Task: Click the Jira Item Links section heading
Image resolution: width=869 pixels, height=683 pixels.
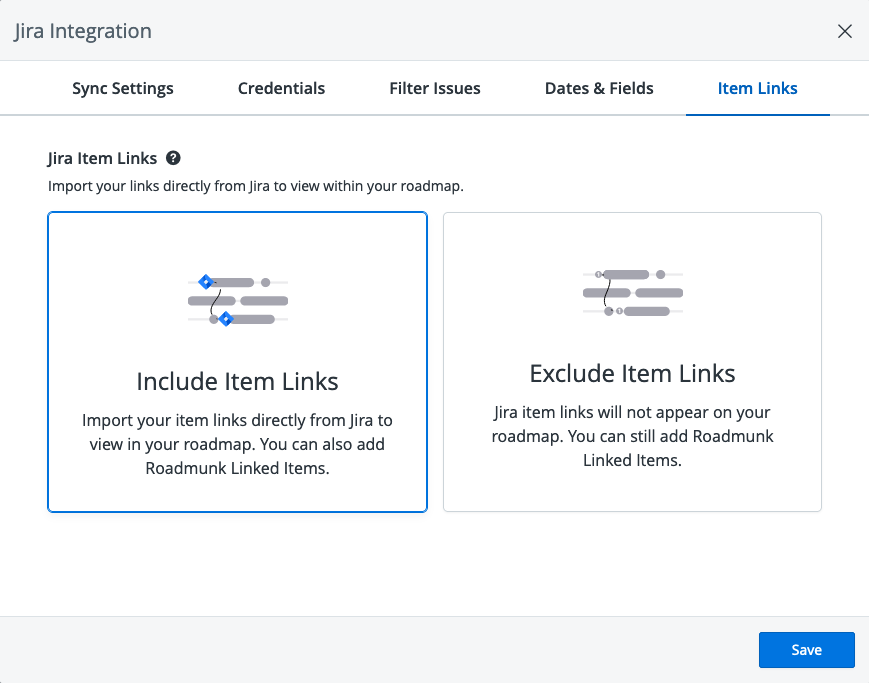Action: (102, 158)
